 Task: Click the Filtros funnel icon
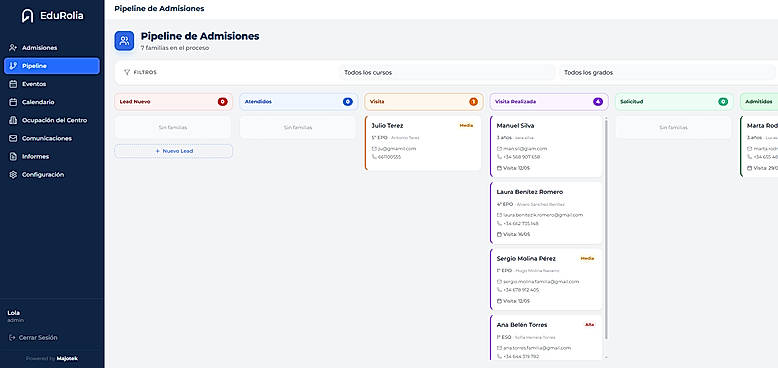tap(127, 72)
